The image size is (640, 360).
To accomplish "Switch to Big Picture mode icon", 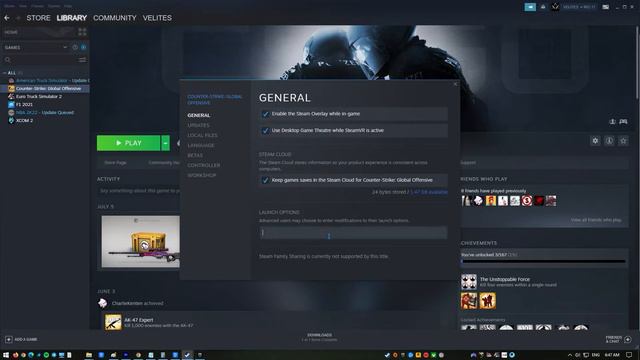I will 606,7.
